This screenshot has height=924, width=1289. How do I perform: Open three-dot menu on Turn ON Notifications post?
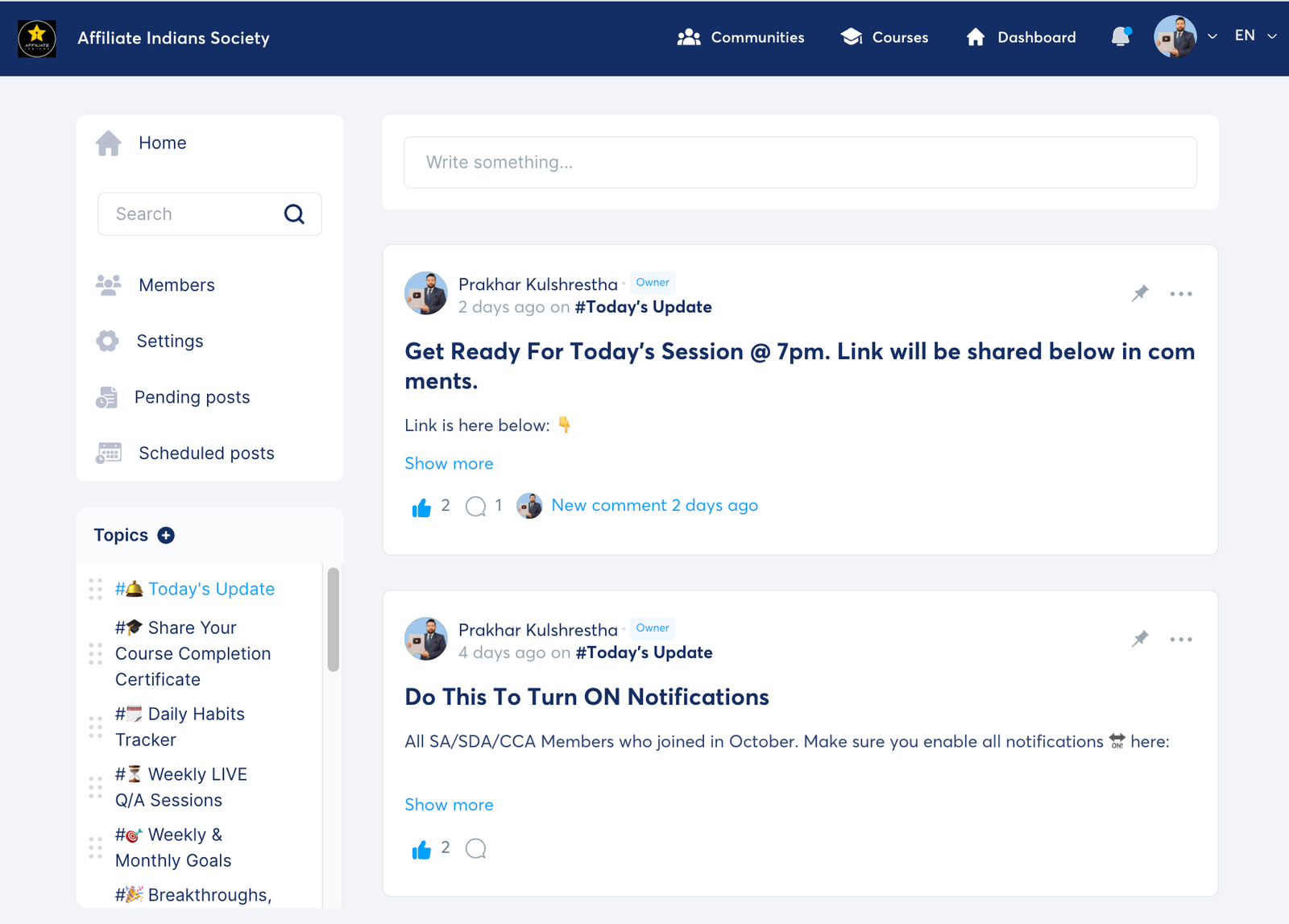click(1181, 640)
